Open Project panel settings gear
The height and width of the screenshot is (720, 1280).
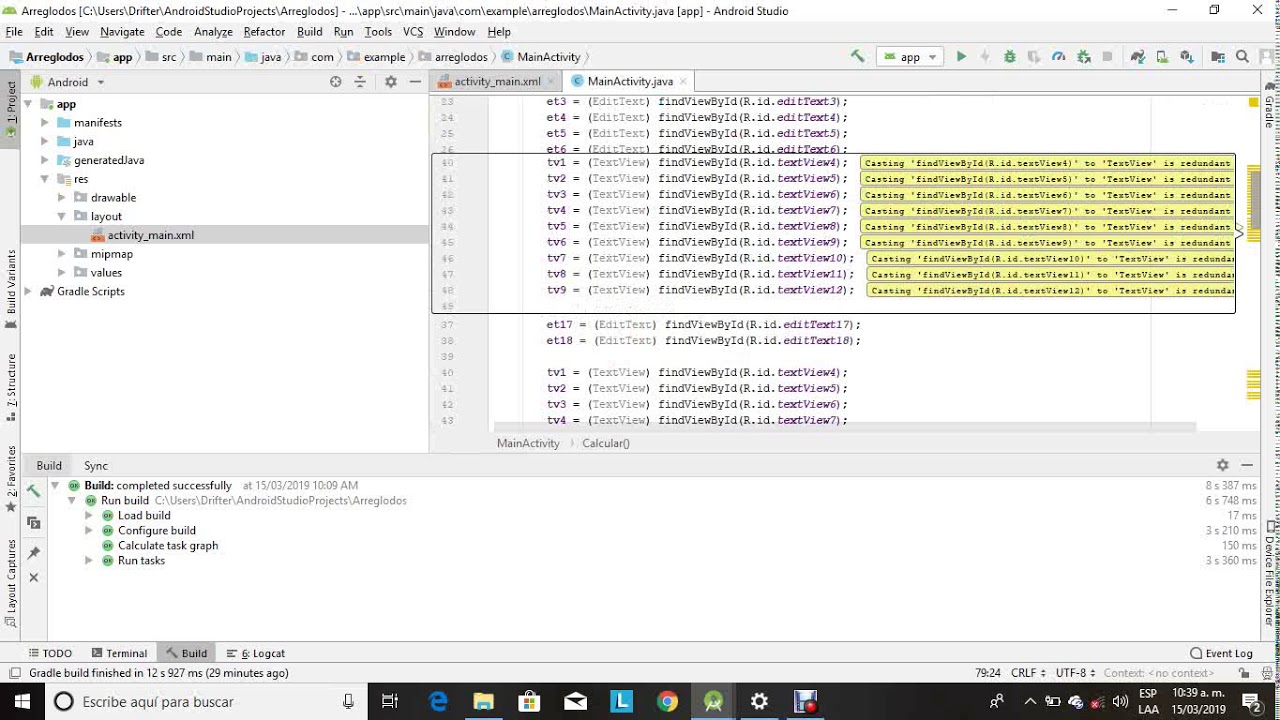pyautogui.click(x=391, y=82)
